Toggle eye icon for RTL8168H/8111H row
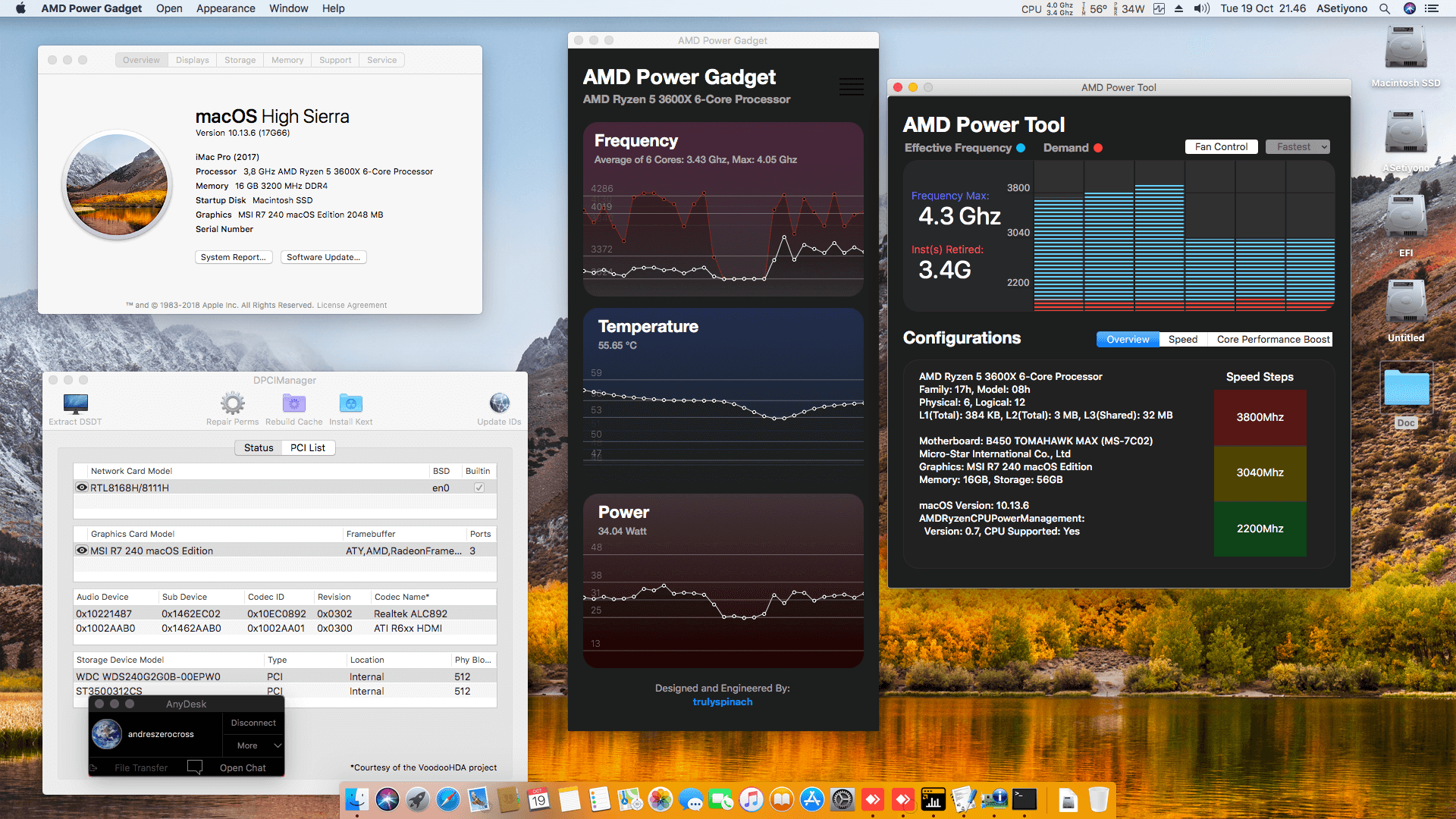 click(82, 488)
